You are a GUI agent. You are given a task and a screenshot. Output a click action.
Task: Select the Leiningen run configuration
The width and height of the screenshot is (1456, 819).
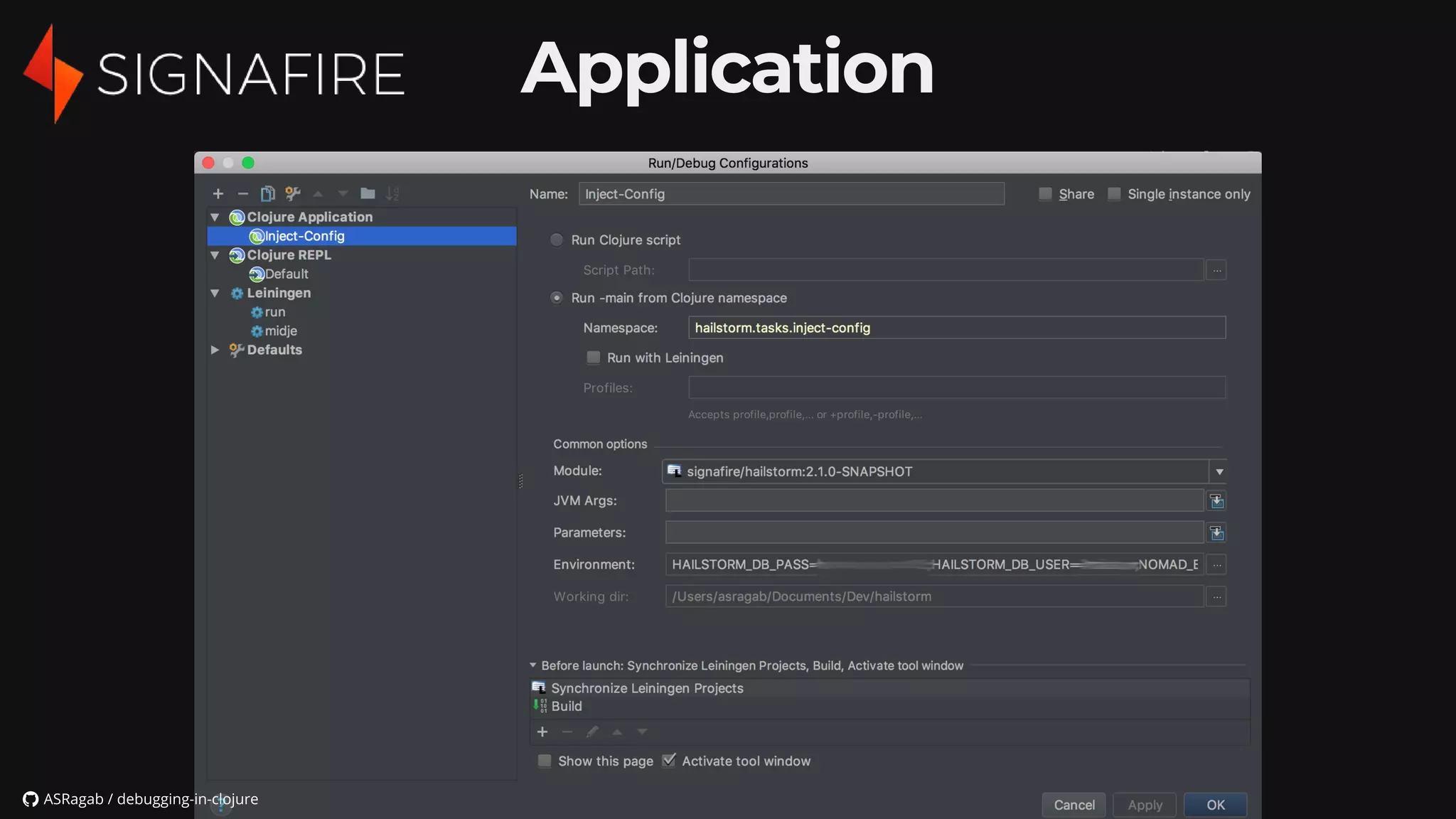(x=268, y=312)
